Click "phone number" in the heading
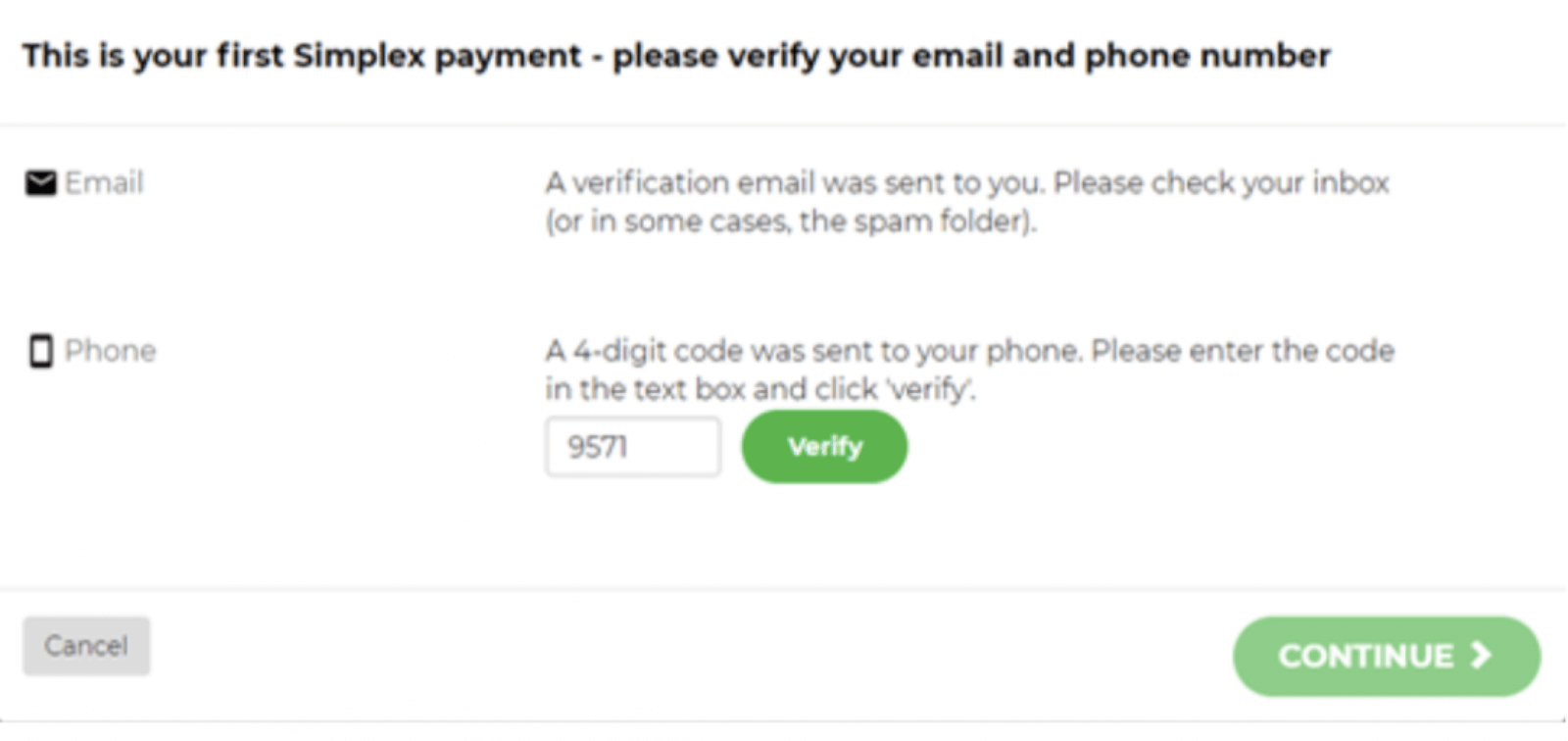Screen dimensions: 1568x741 click(1207, 56)
